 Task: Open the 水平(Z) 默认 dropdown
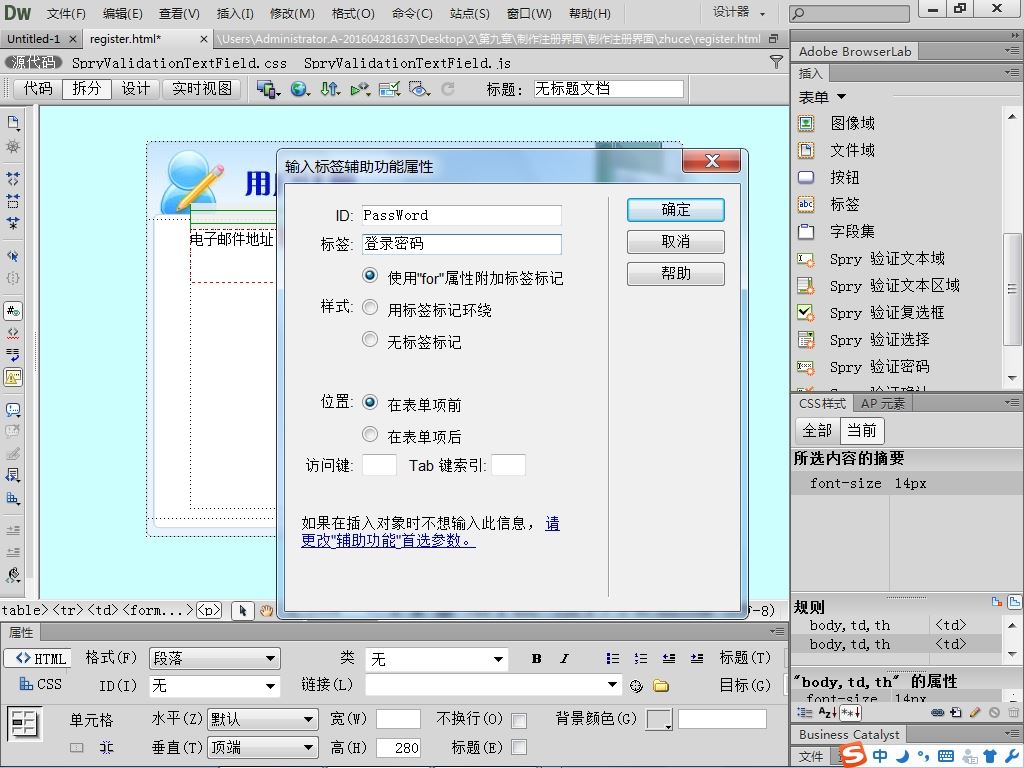263,720
